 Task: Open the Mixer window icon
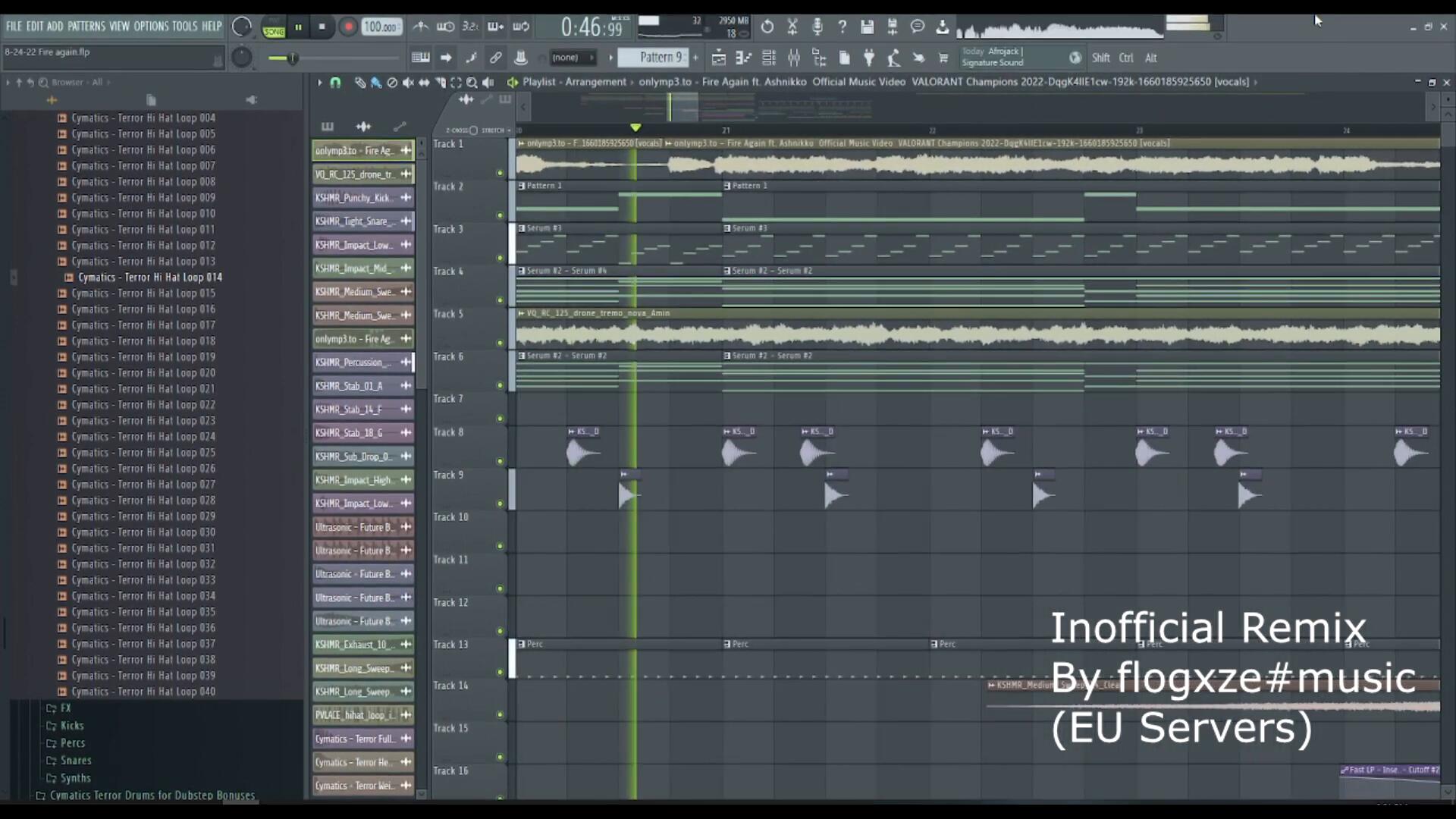click(x=794, y=58)
